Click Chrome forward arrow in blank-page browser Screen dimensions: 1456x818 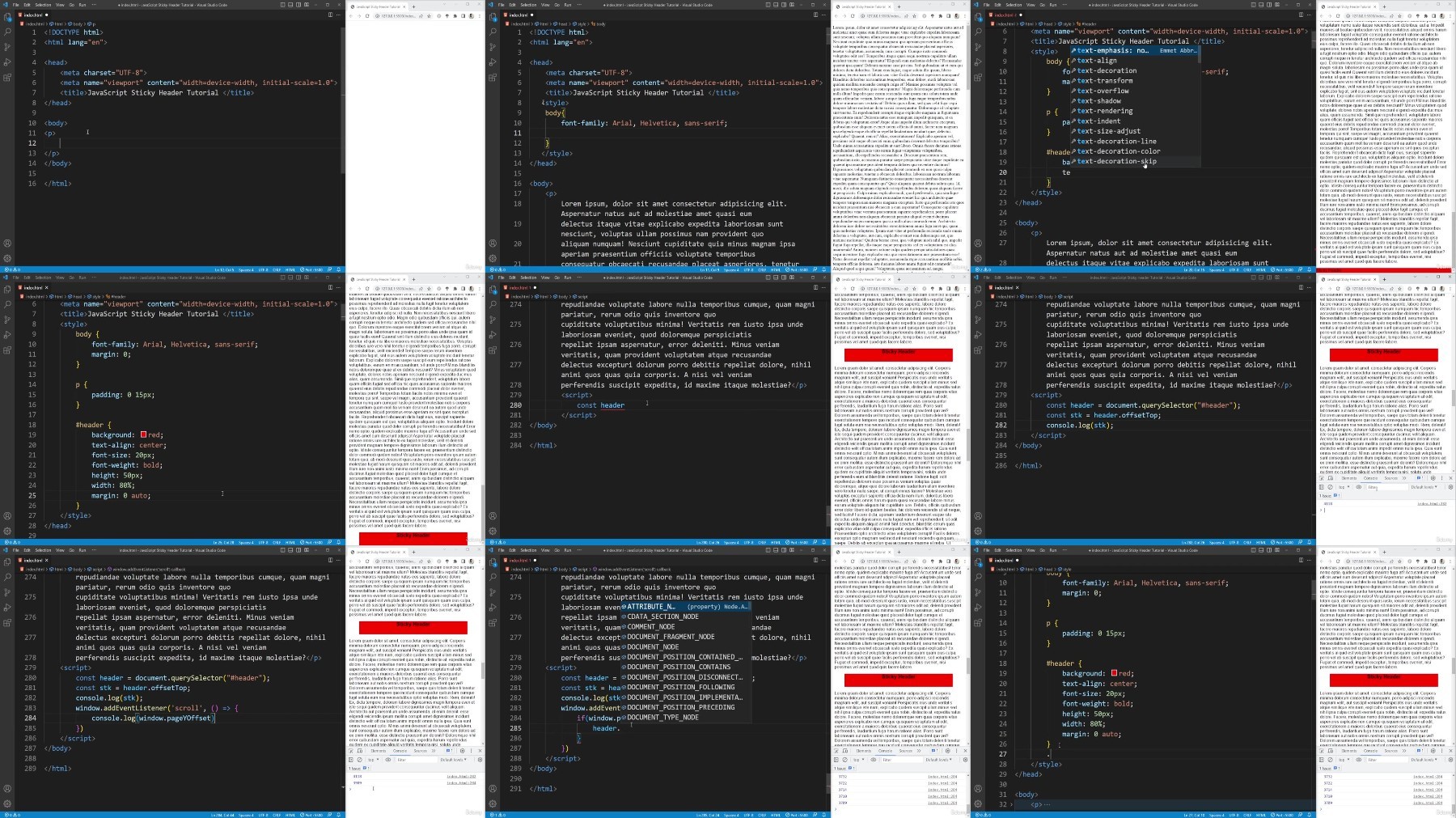coord(359,16)
